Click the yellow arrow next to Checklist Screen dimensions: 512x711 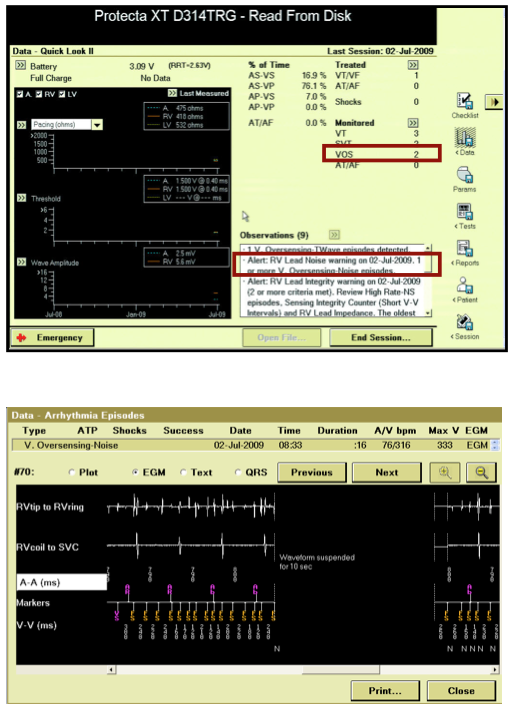[x=494, y=102]
